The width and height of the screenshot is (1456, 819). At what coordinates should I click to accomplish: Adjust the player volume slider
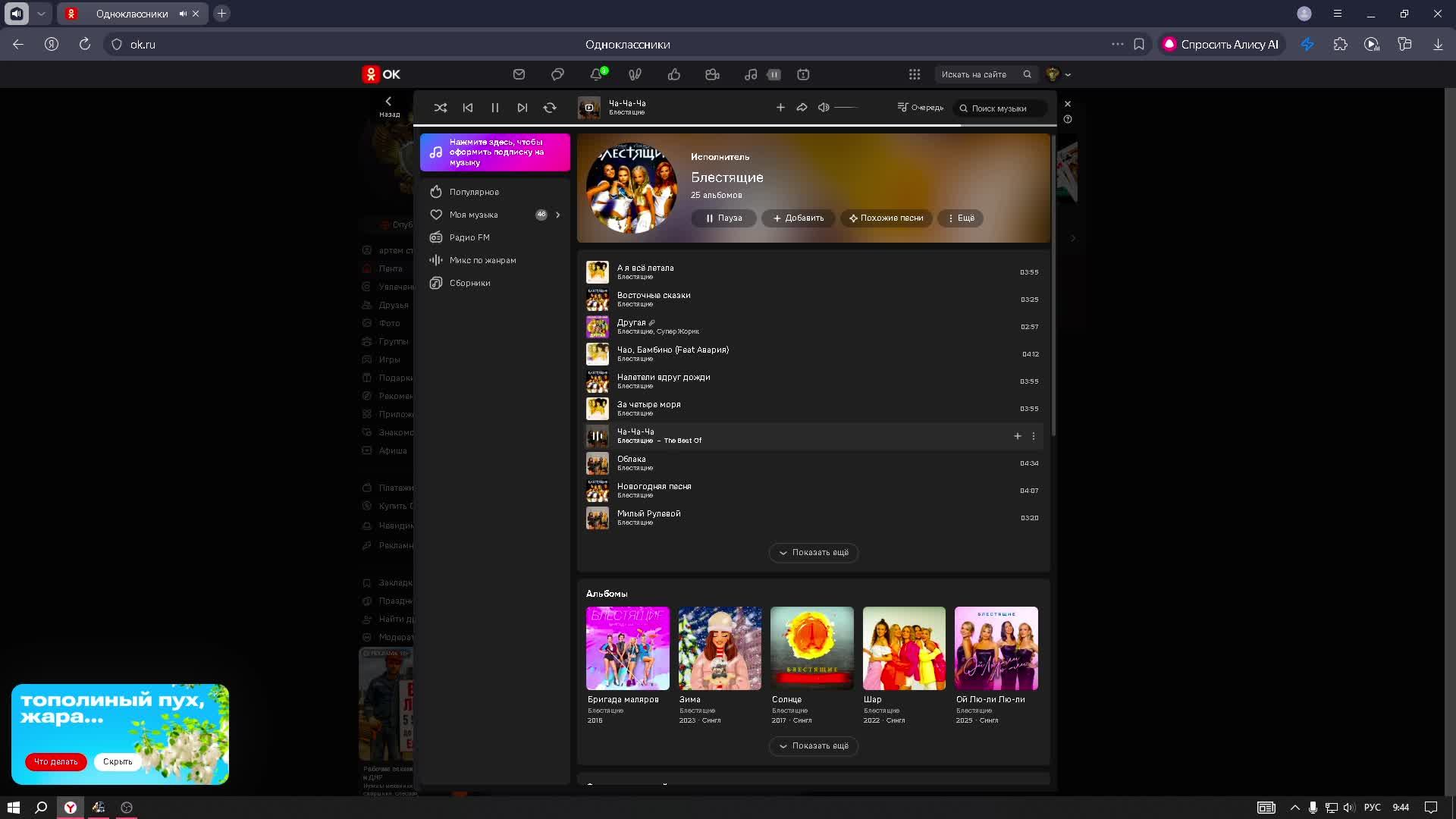pyautogui.click(x=847, y=108)
